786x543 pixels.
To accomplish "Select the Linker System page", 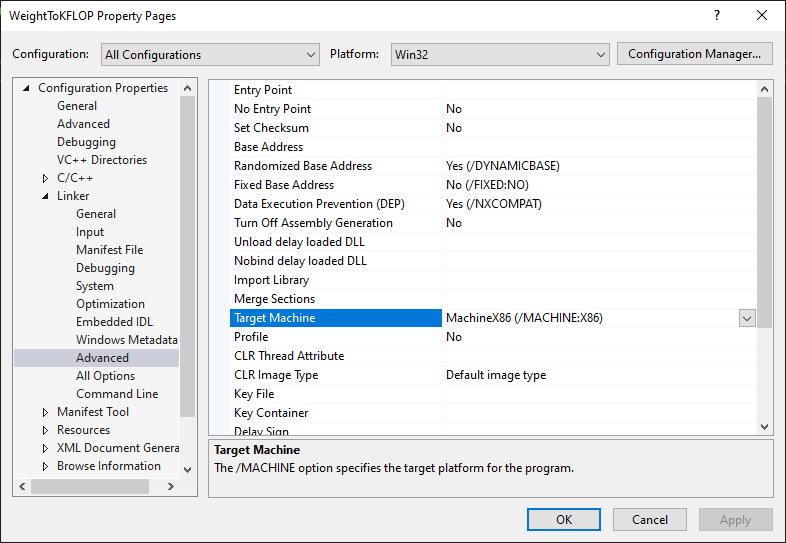I will pos(95,286).
